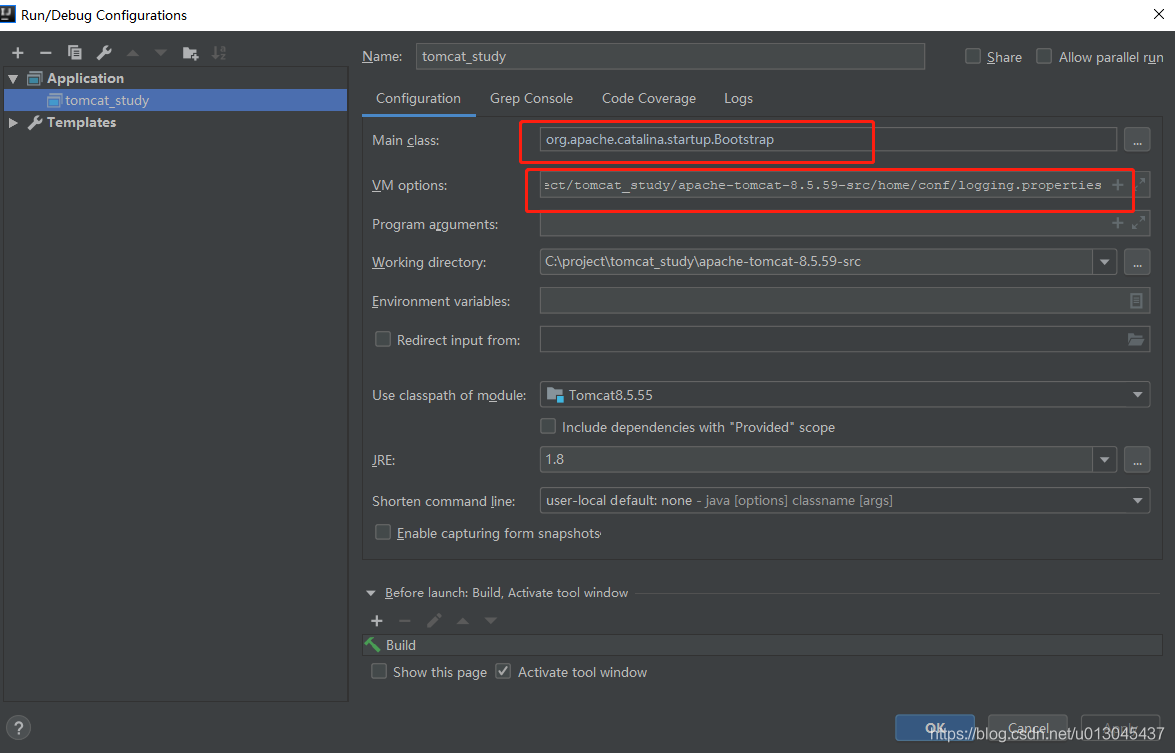The height and width of the screenshot is (753, 1175).
Task: Open the Environment variables editor icon
Action: (x=1136, y=301)
